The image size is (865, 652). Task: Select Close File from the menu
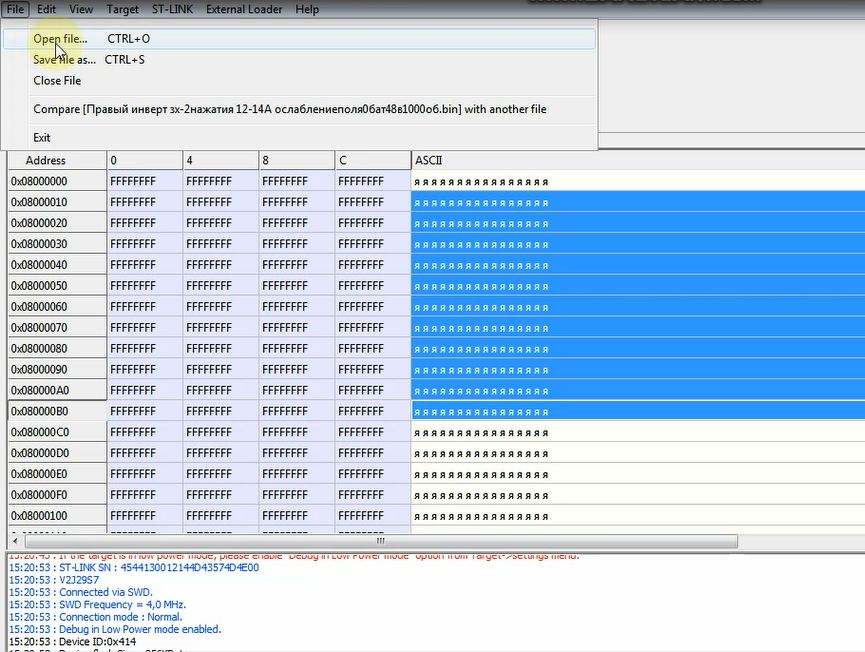pyautogui.click(x=57, y=80)
